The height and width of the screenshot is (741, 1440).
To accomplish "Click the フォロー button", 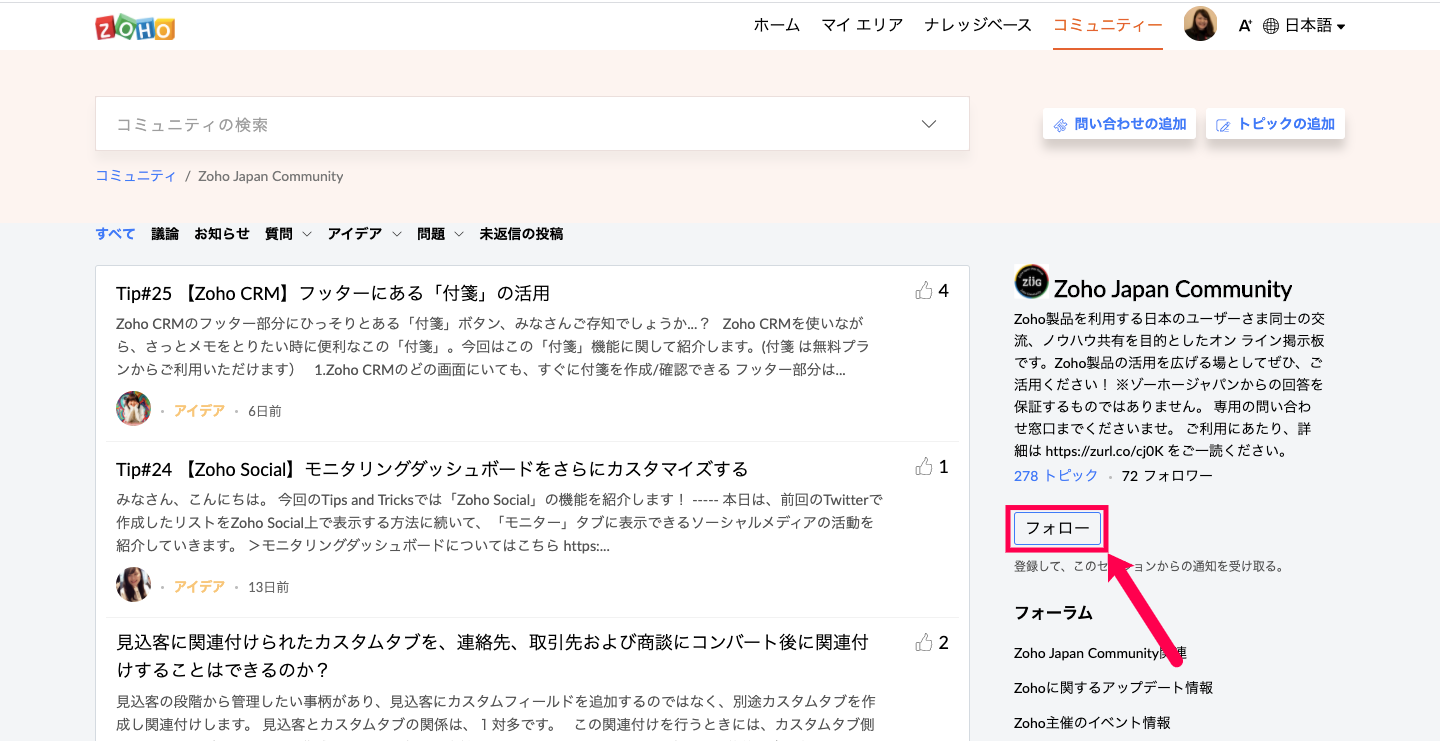I will [1057, 528].
